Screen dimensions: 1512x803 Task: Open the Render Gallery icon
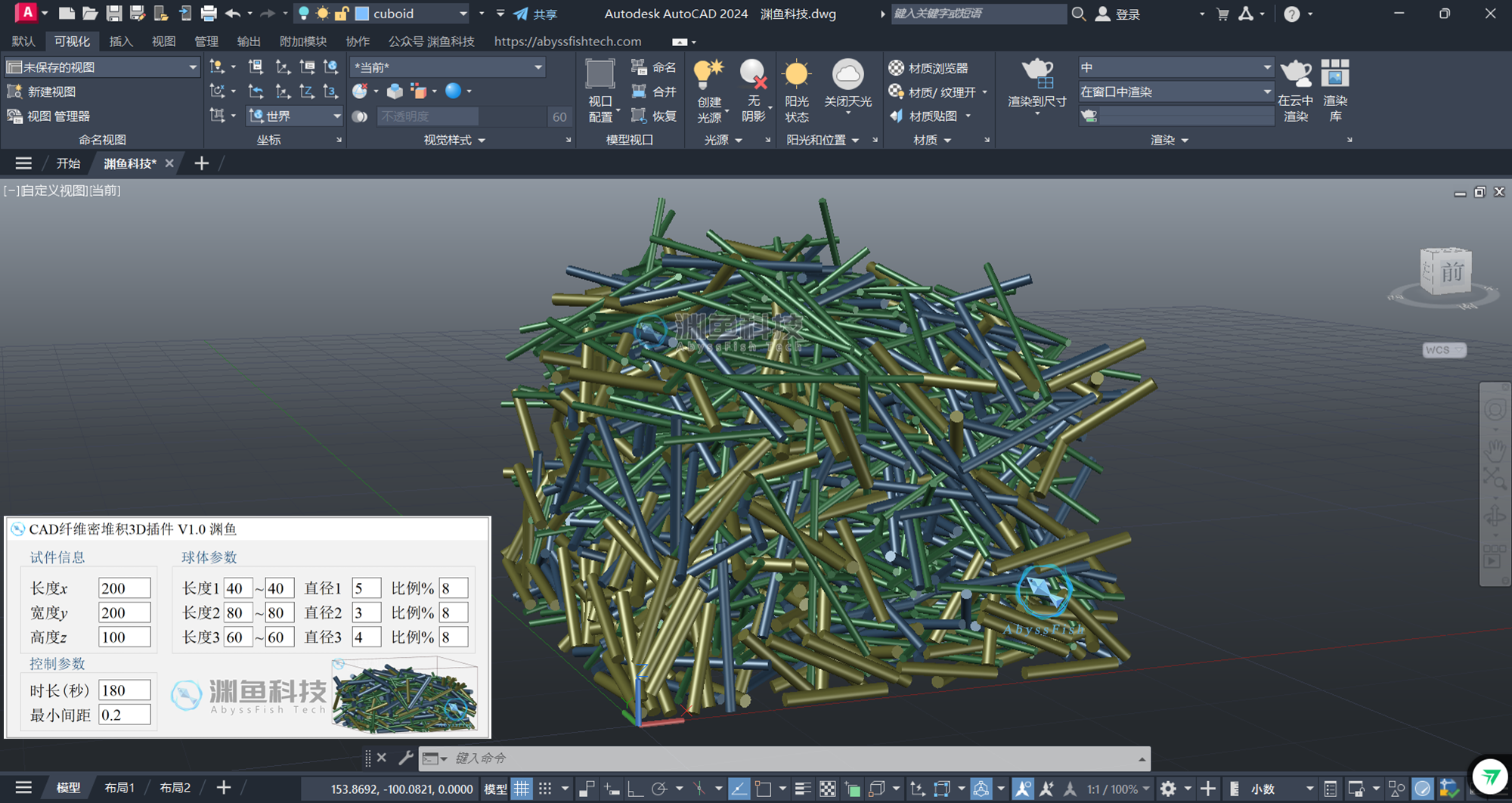(x=1335, y=74)
